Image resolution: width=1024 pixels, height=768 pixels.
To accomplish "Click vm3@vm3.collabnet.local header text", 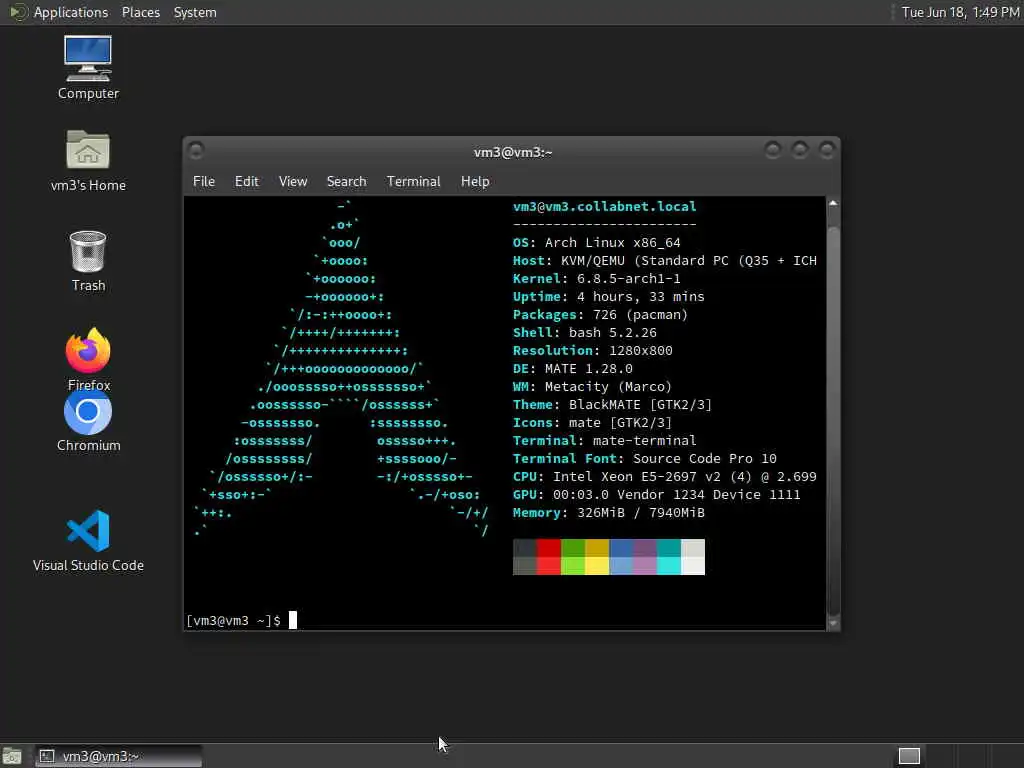I will pos(605,206).
